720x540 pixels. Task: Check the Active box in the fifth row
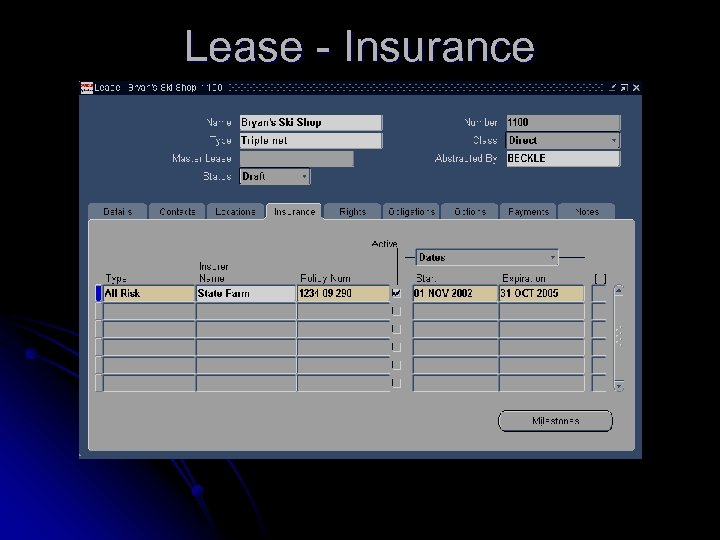point(396,365)
